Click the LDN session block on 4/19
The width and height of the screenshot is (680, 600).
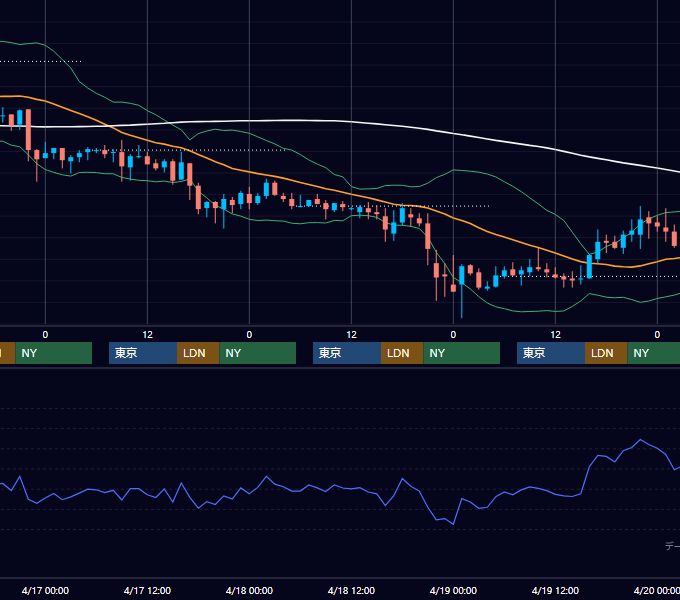pos(606,353)
